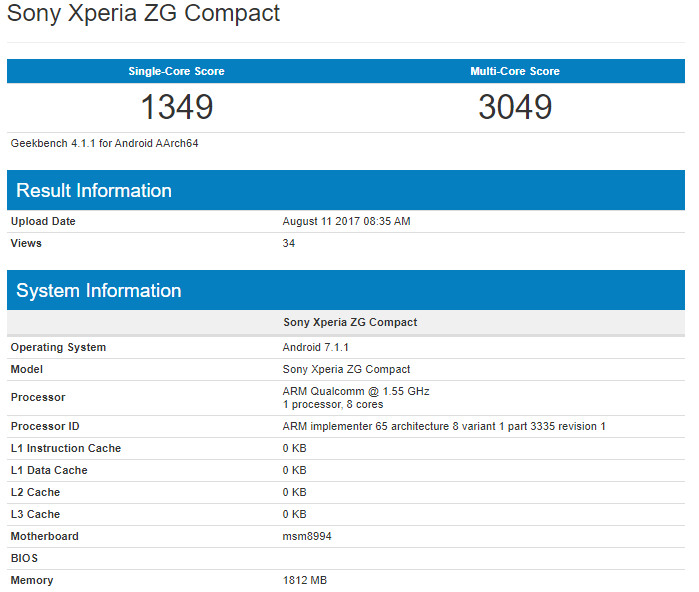Select the ARM Qualcomm 1.55 GHz processor text
The height and width of the screenshot is (592, 699).
356,391
